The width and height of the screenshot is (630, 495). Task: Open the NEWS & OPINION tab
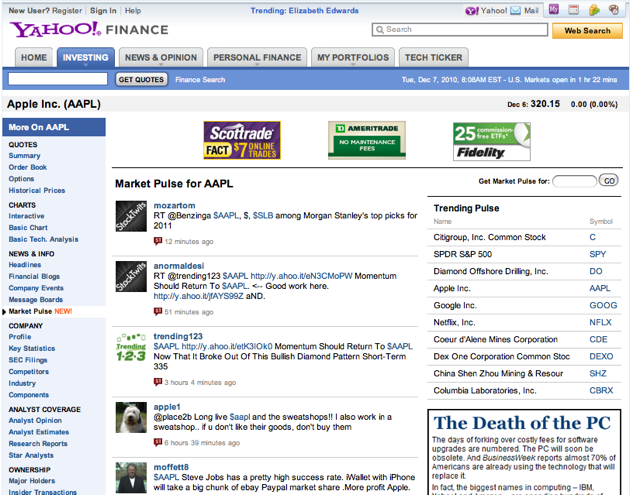click(161, 57)
